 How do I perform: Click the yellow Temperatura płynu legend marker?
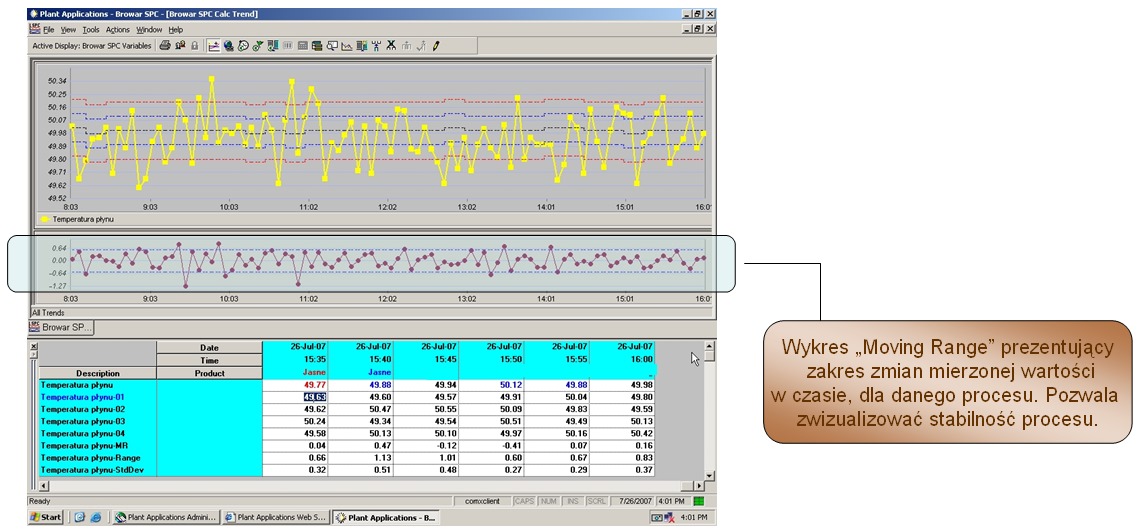45,218
